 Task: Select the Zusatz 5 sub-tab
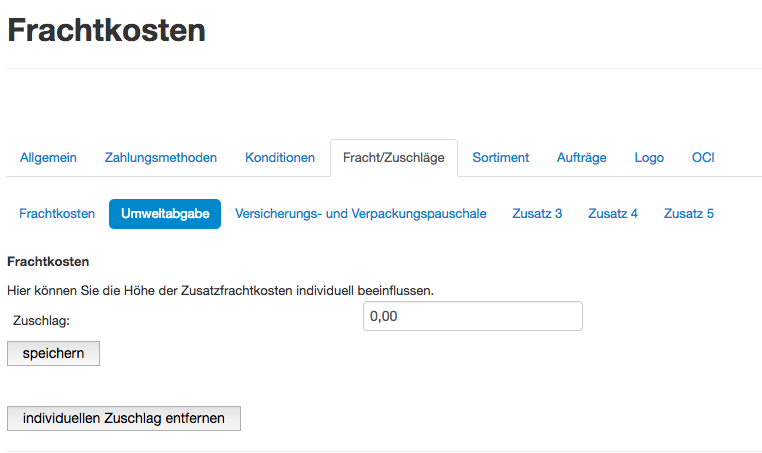(x=689, y=214)
